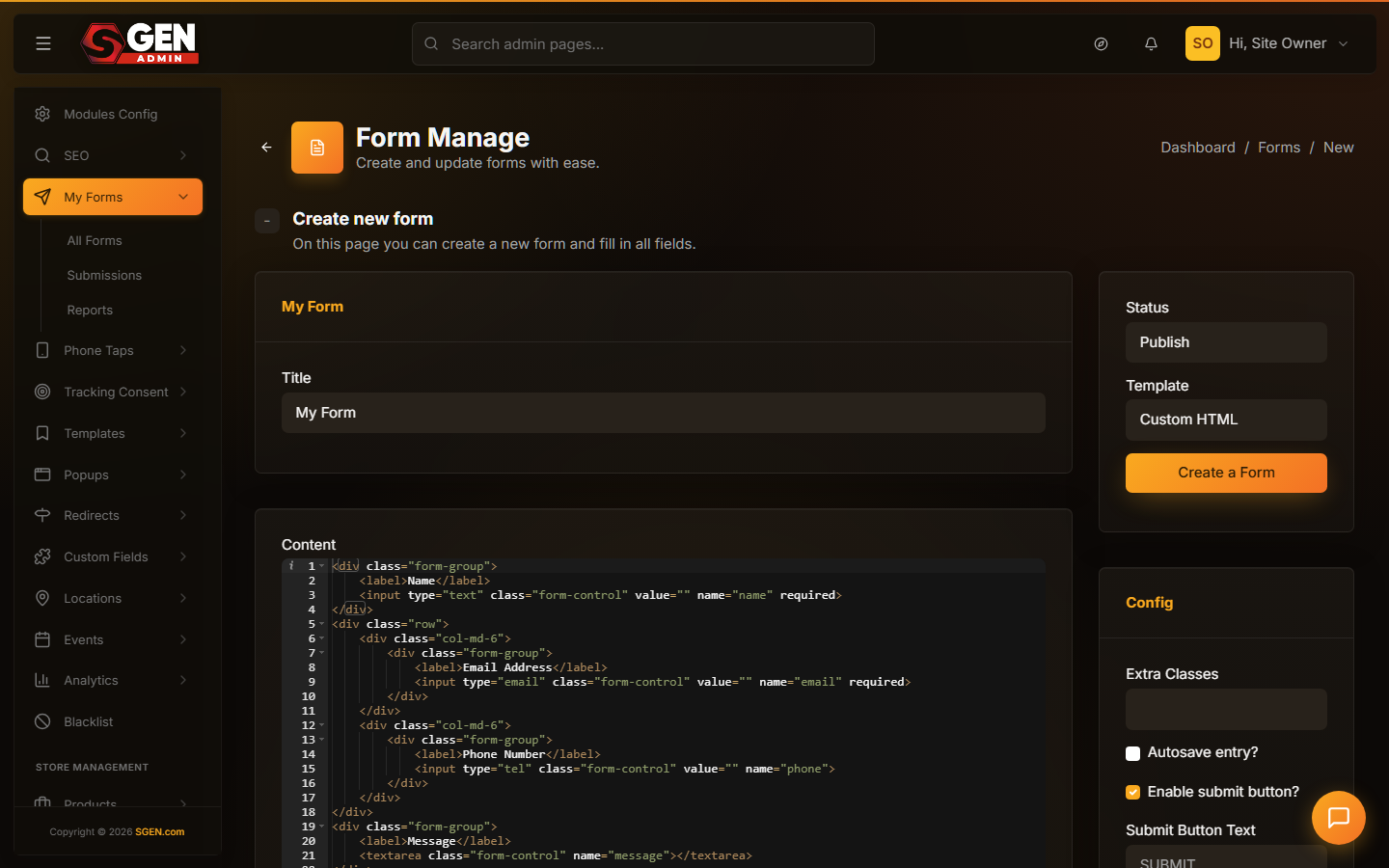Open Reports submenu item
1389x868 pixels.
click(90, 310)
